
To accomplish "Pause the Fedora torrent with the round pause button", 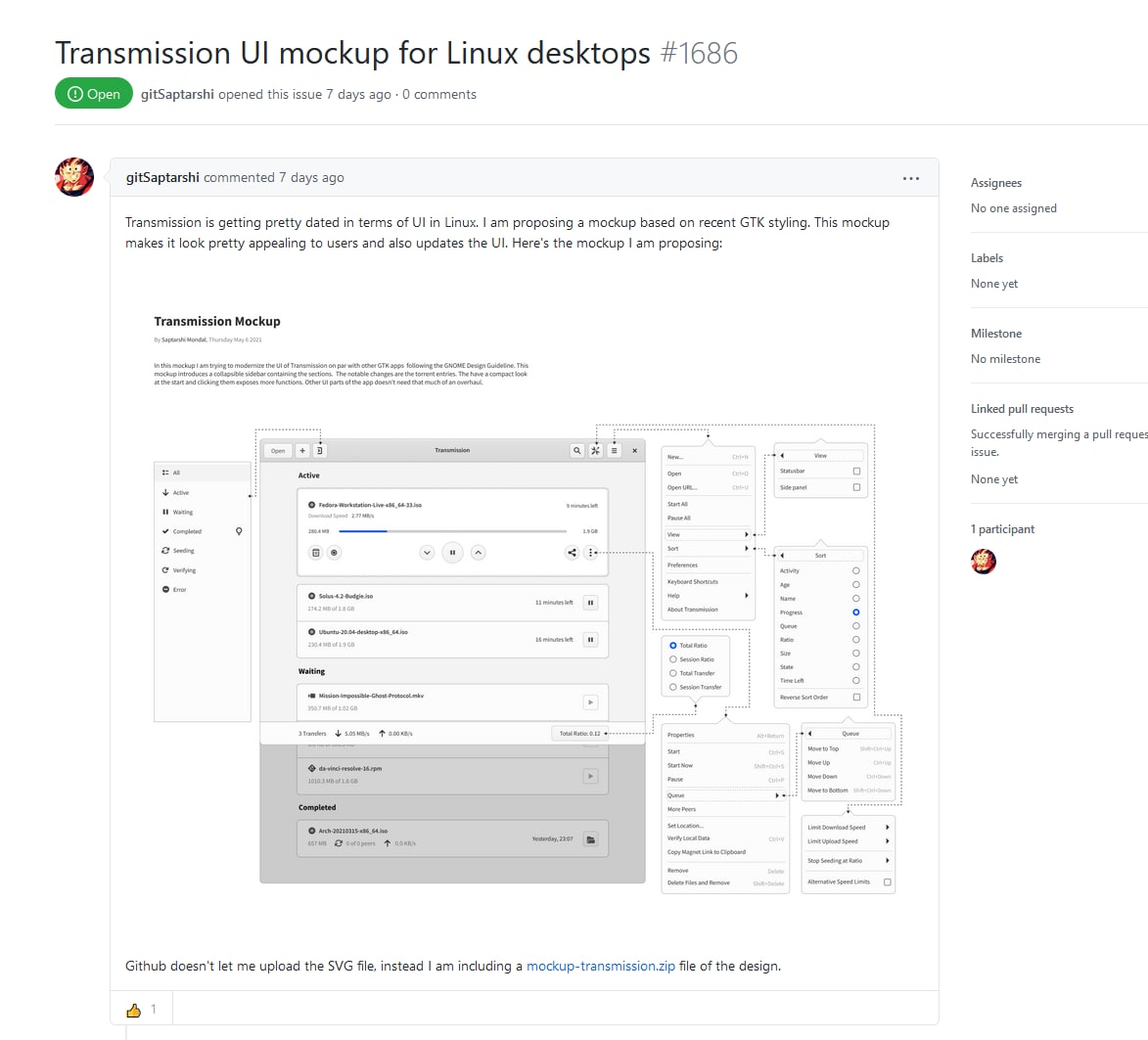I will coord(452,553).
